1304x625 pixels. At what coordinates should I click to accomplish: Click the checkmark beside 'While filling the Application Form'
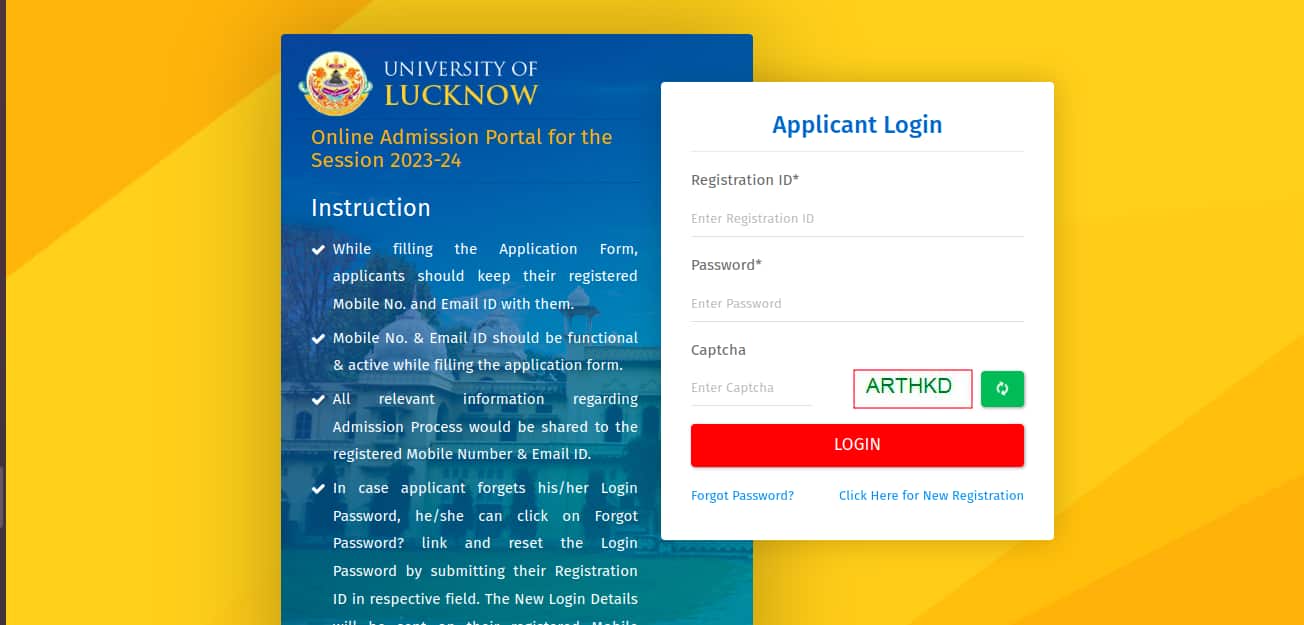[318, 250]
